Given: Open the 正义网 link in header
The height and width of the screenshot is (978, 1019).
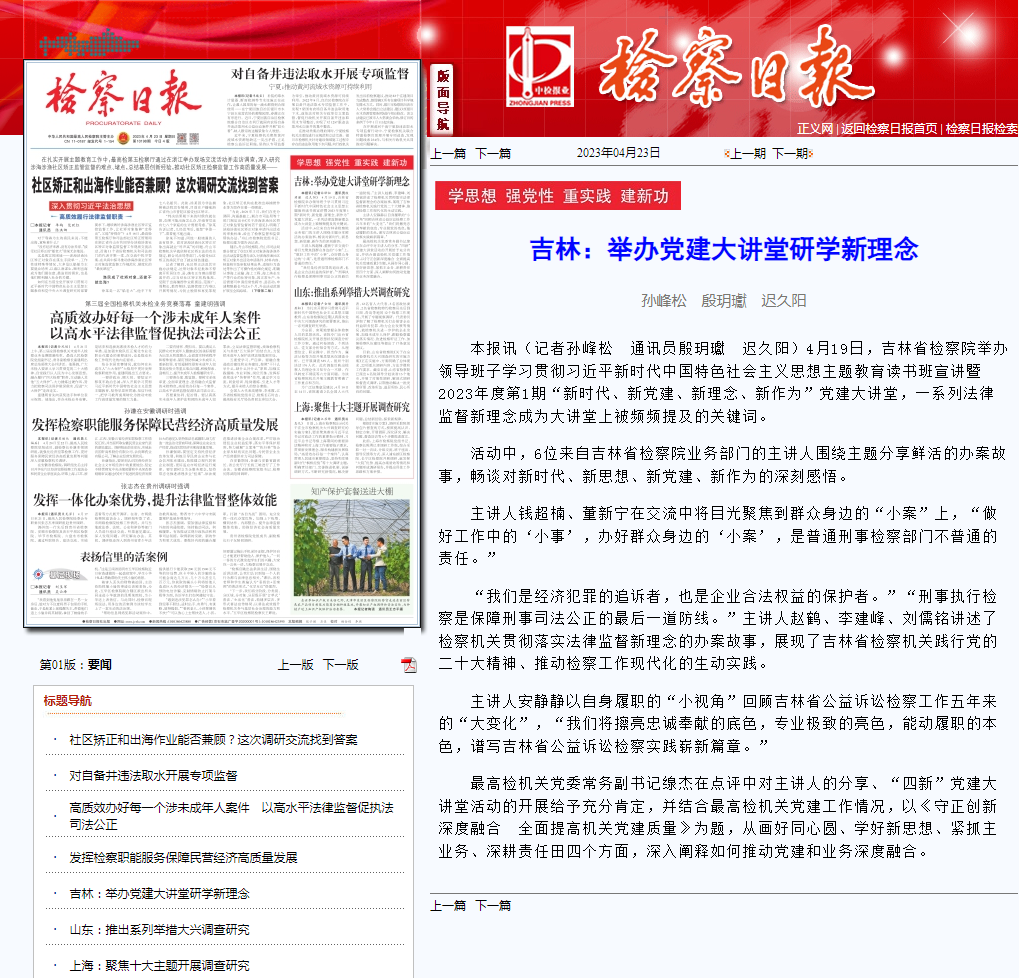Looking at the screenshot, I should tap(814, 129).
